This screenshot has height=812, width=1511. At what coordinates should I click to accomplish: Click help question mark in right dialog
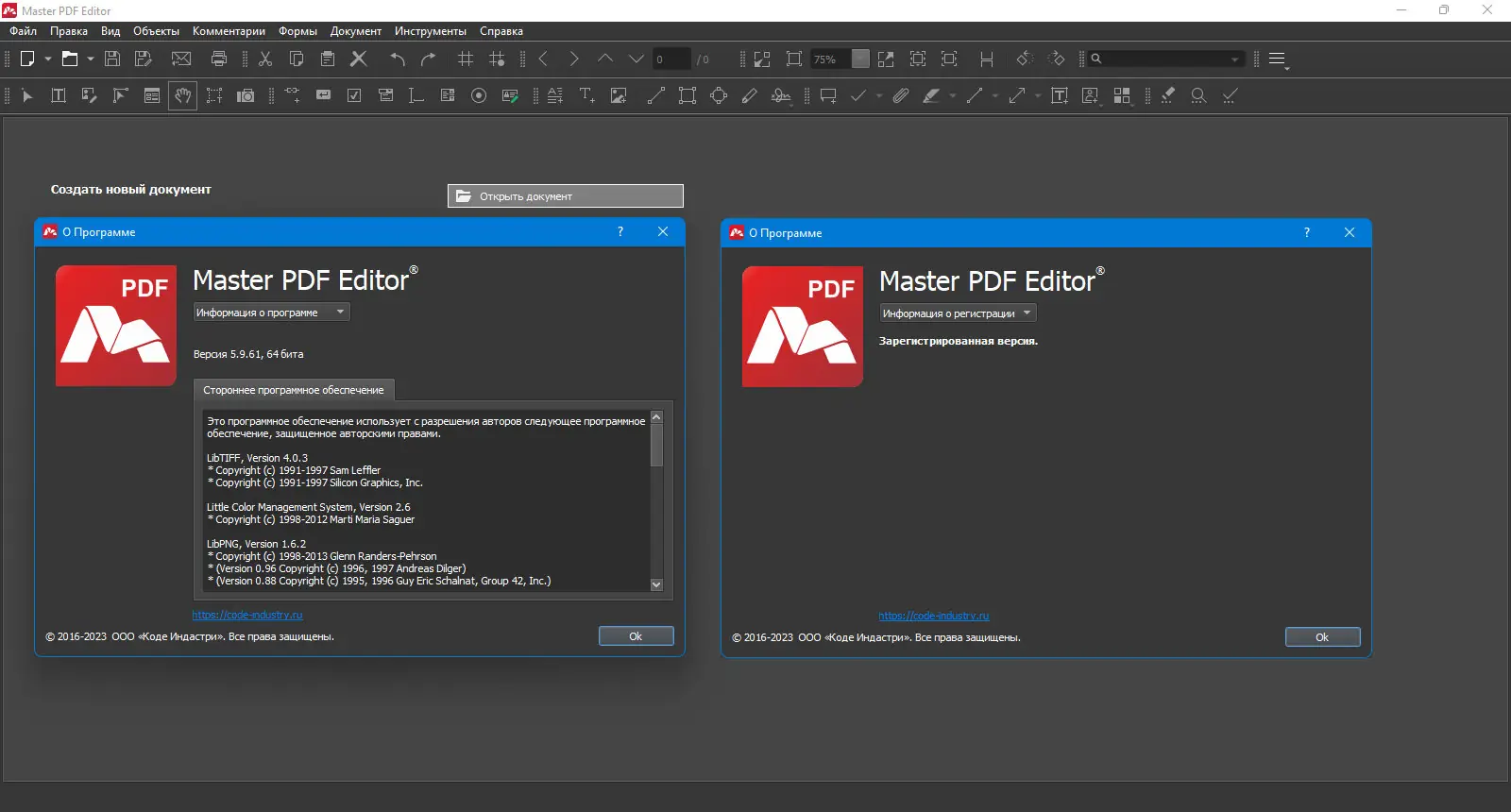coord(1307,232)
